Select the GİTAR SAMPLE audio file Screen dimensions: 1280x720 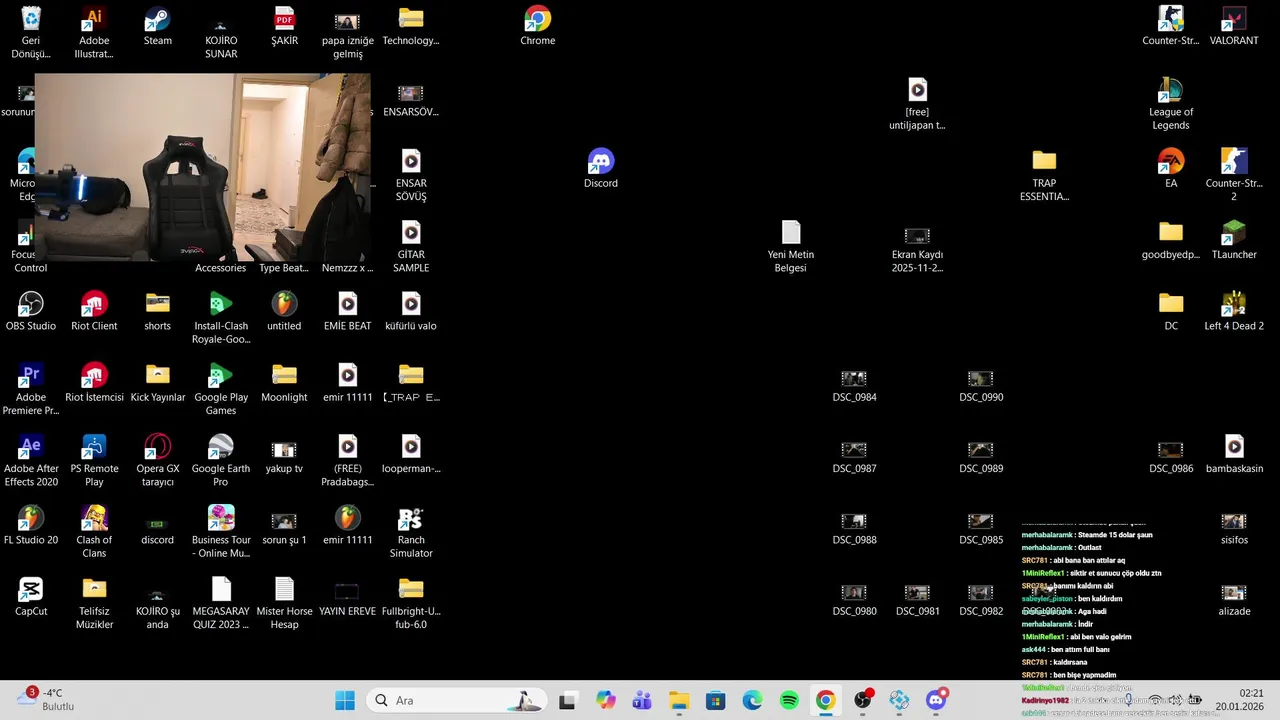[x=411, y=245]
